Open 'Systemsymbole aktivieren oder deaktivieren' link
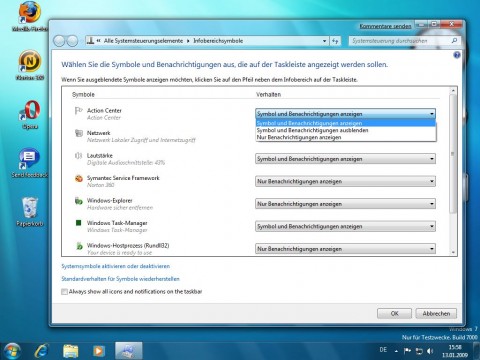480x360 pixels. pyautogui.click(x=116, y=266)
